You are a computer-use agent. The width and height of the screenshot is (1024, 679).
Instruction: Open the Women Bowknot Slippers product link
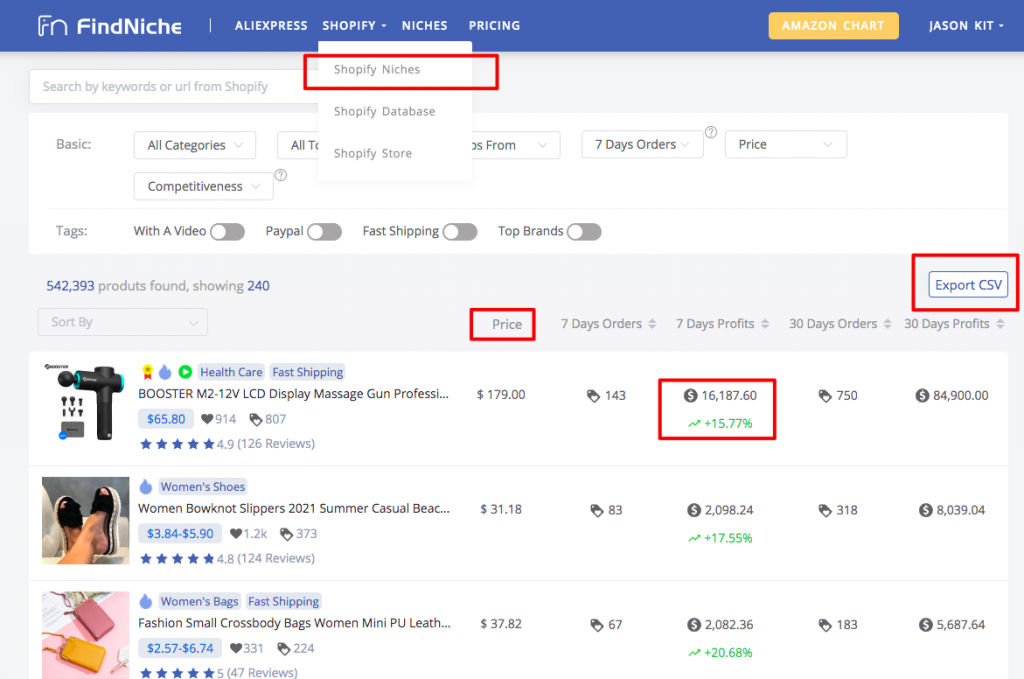pyautogui.click(x=294, y=508)
